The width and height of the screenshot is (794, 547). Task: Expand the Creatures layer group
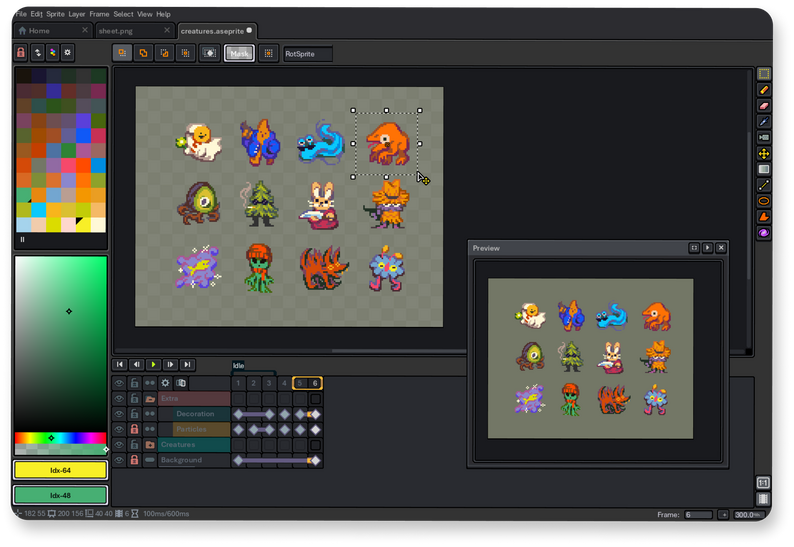[x=150, y=444]
